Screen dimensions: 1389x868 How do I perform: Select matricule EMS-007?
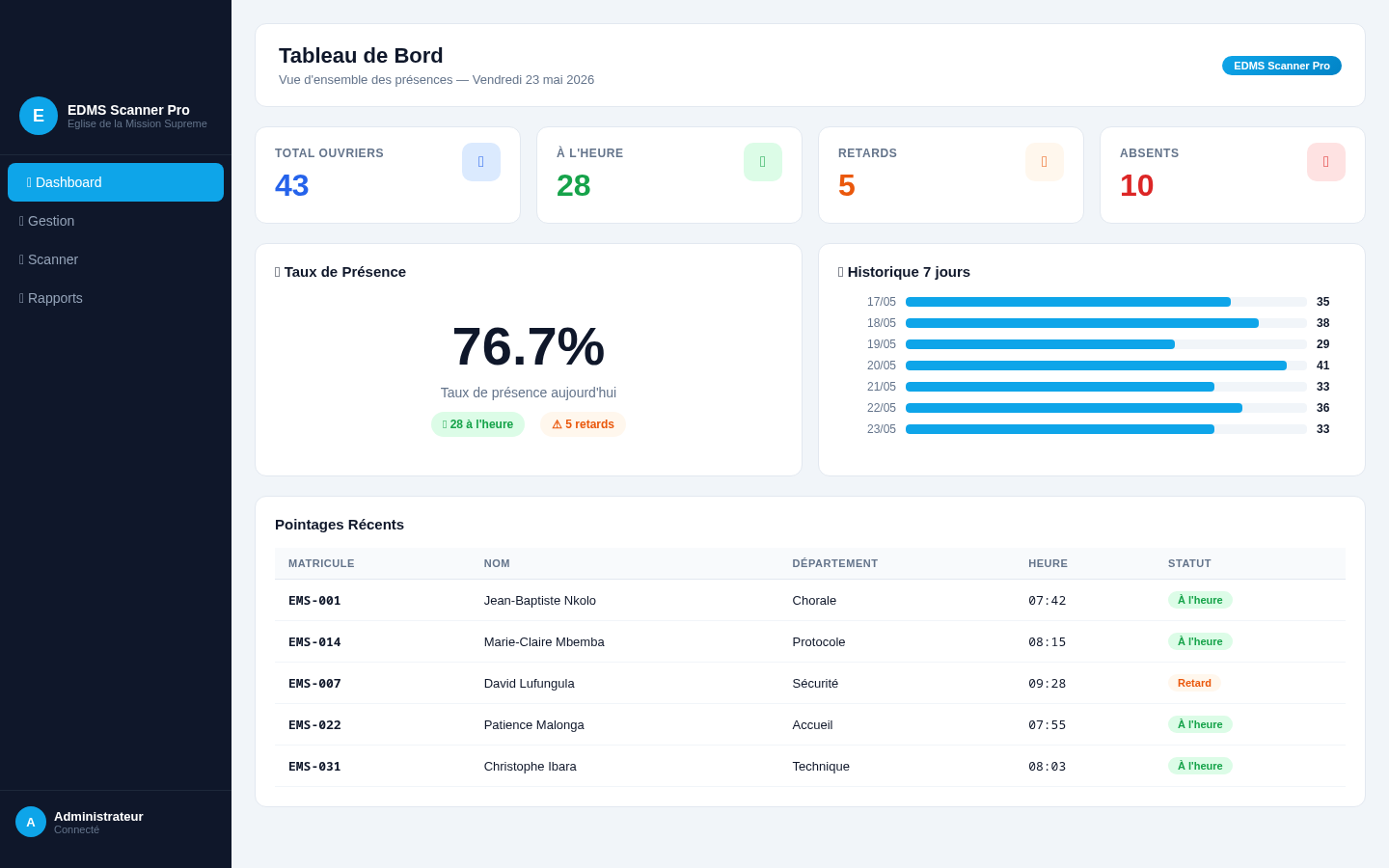pos(314,683)
